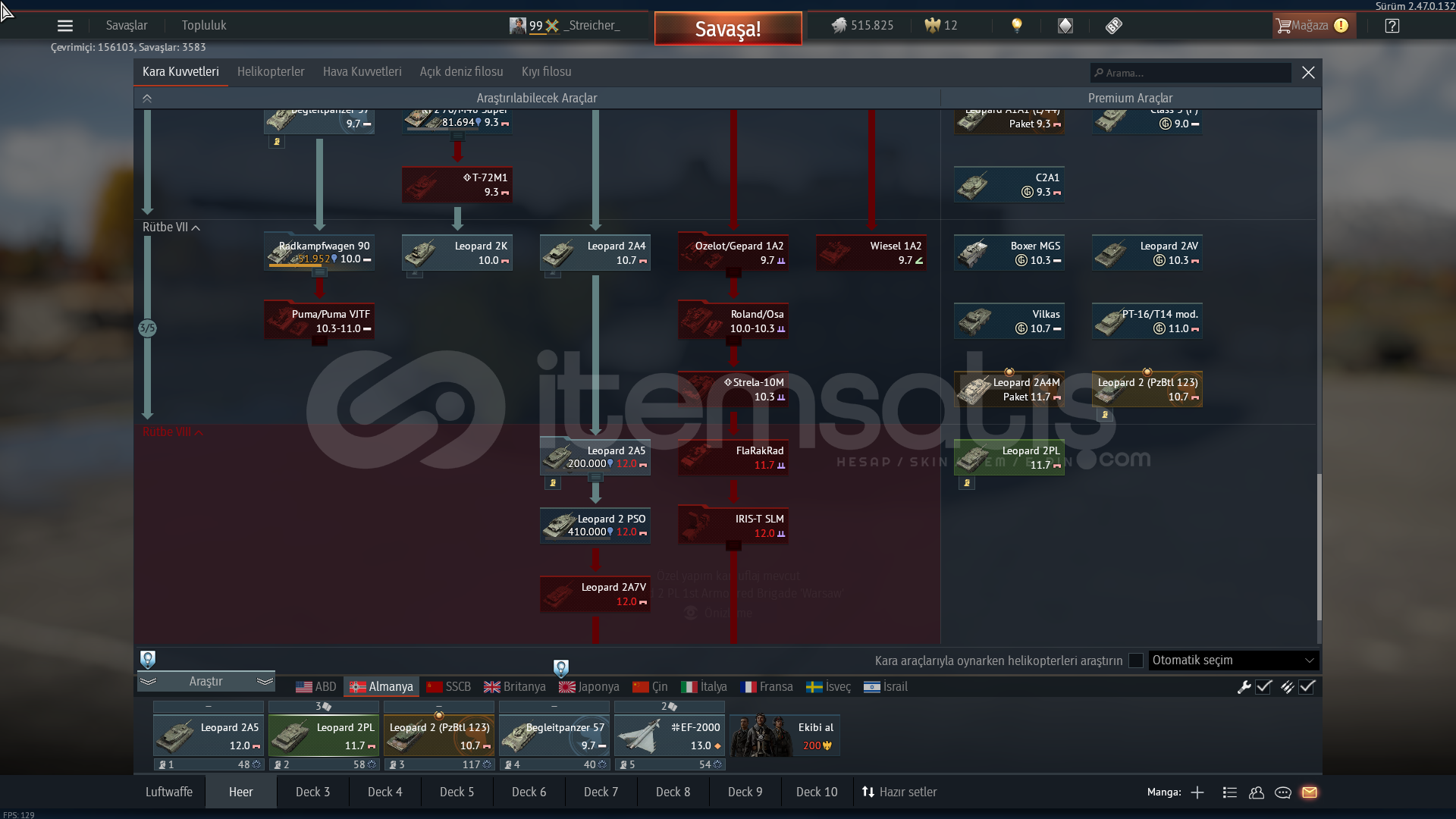Click the warbond diamond icon in top bar
The image size is (1456, 819).
pos(1065,26)
